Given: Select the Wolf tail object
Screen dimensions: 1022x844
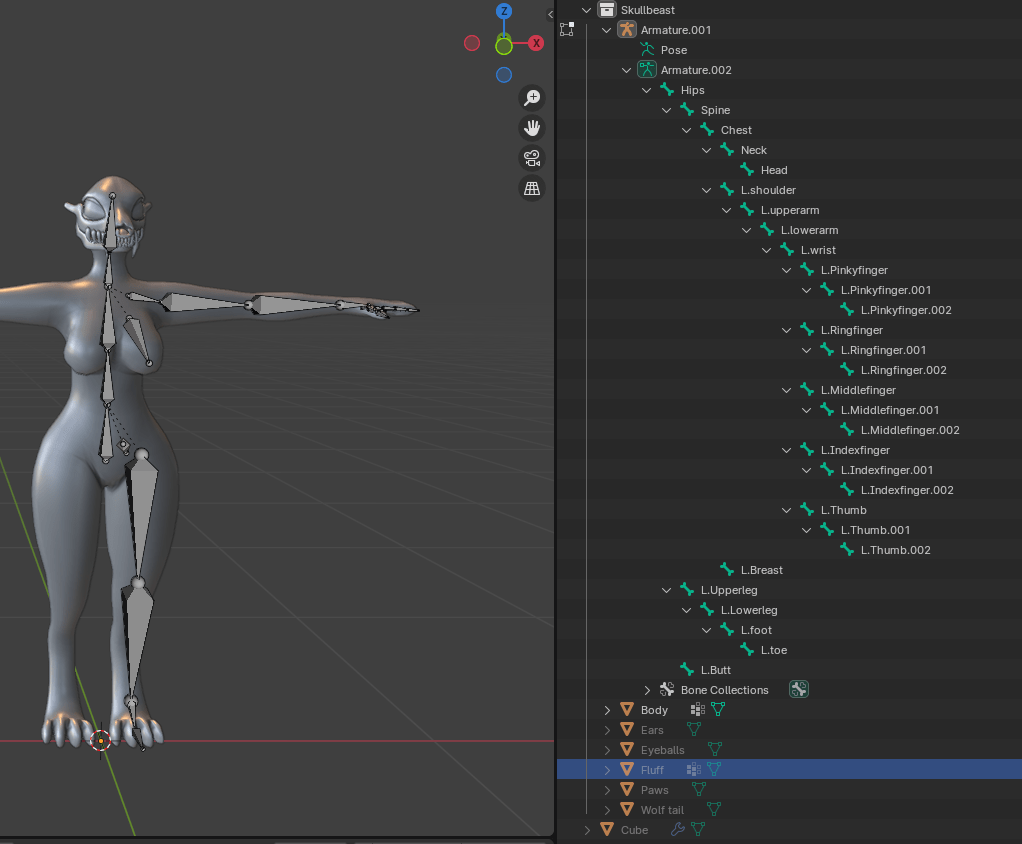Looking at the screenshot, I should (x=662, y=810).
